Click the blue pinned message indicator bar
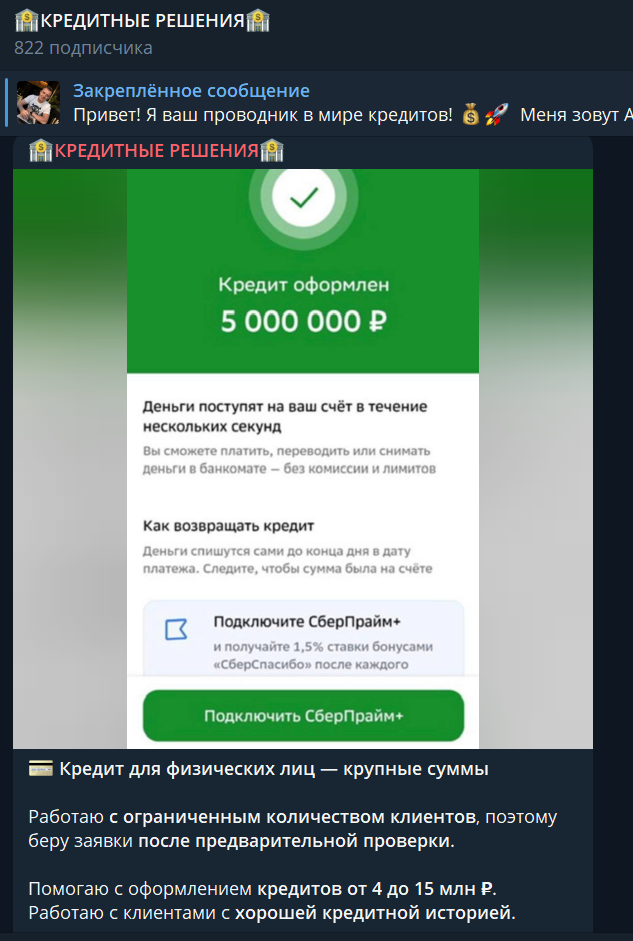The height and width of the screenshot is (941, 633). coord(6,102)
